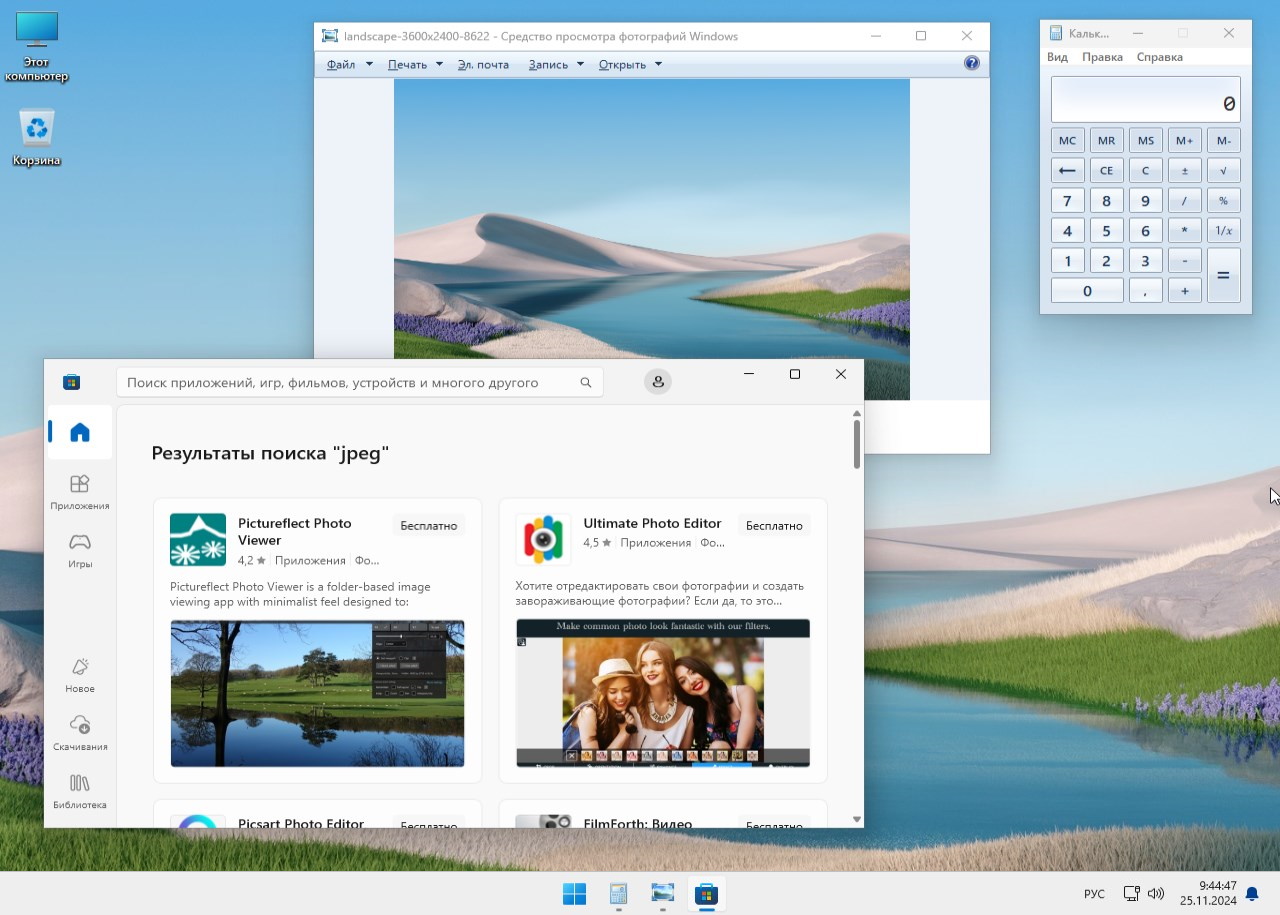Click the Ultimate Photo Editor screenshot thumbnail
1280x915 pixels.
pyautogui.click(x=662, y=693)
